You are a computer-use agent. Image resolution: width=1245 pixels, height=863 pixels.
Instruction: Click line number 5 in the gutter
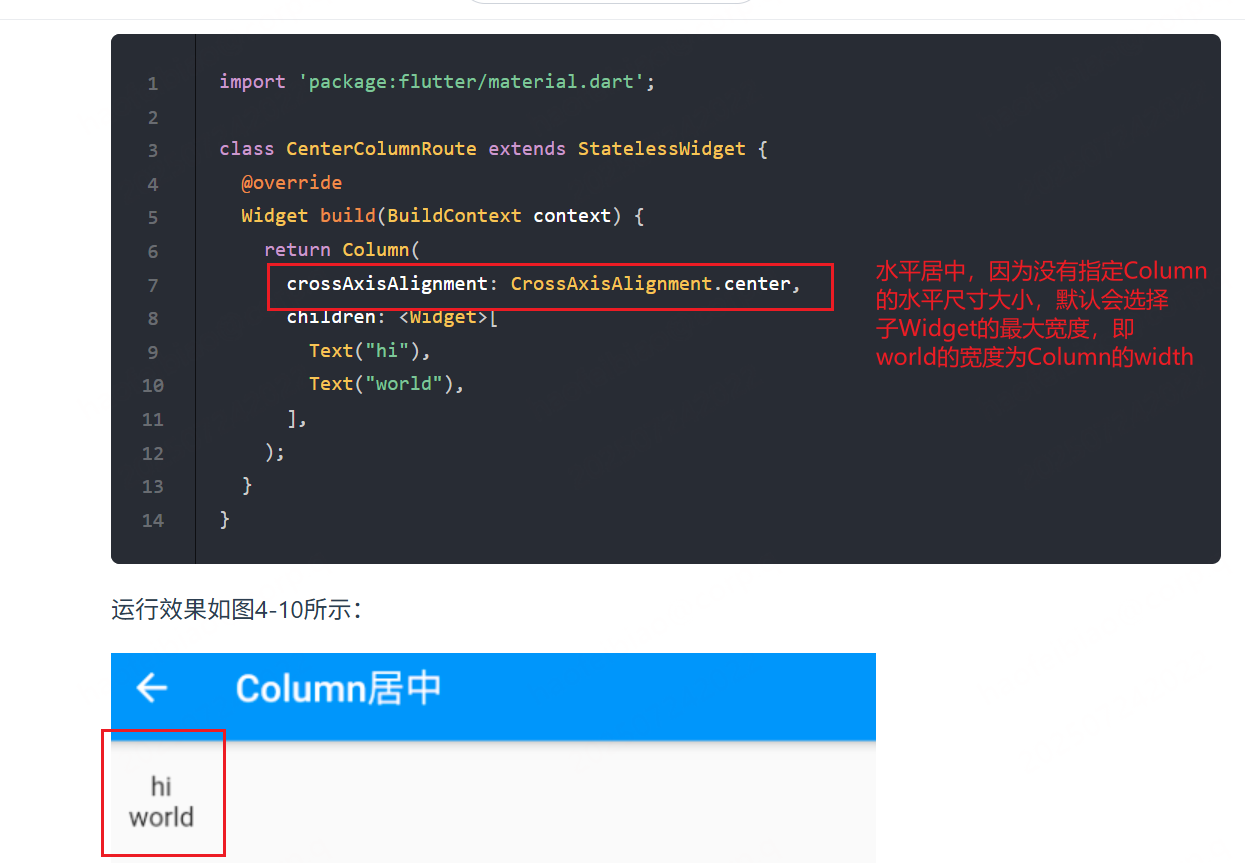(153, 218)
